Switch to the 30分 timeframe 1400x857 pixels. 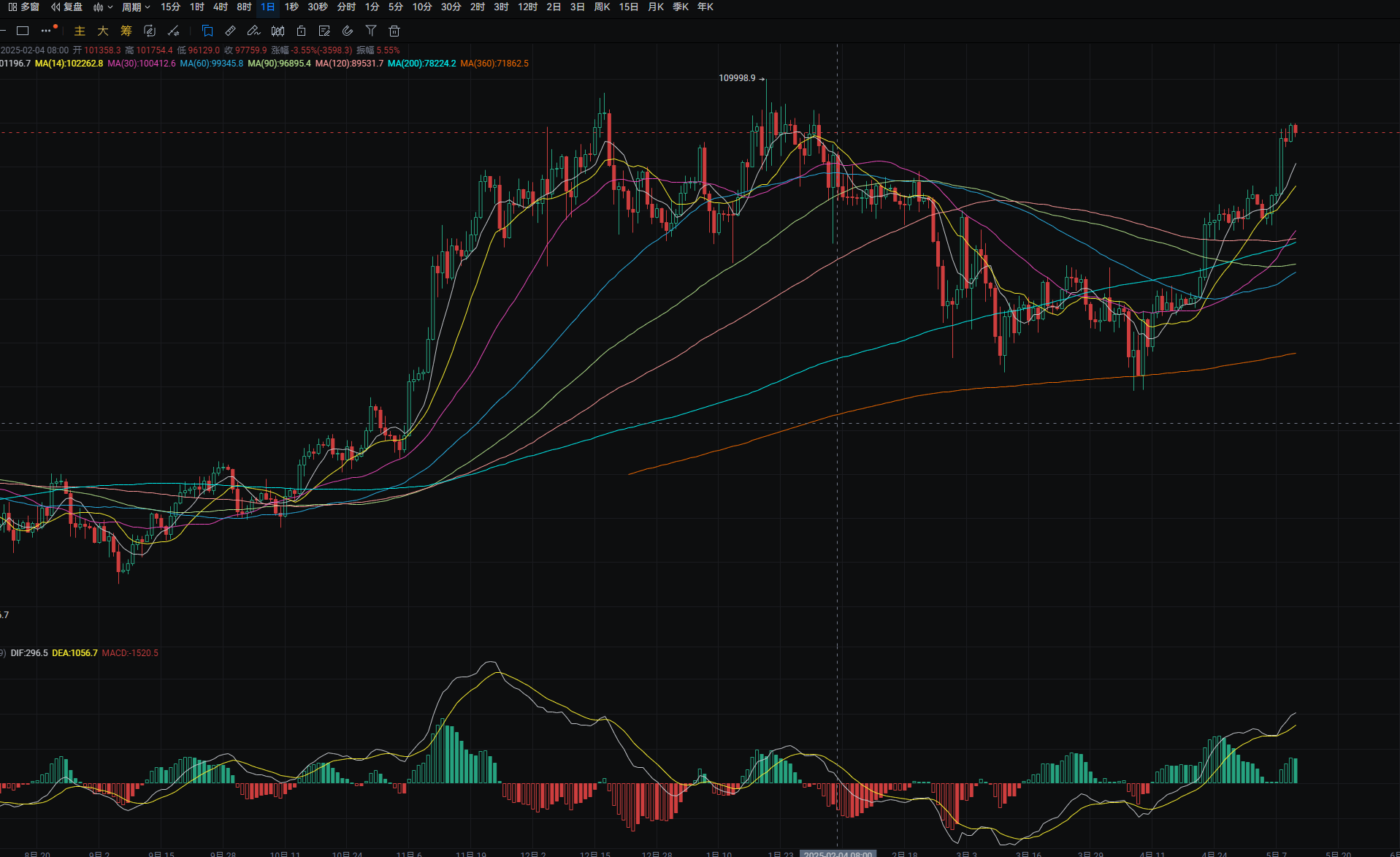click(451, 7)
